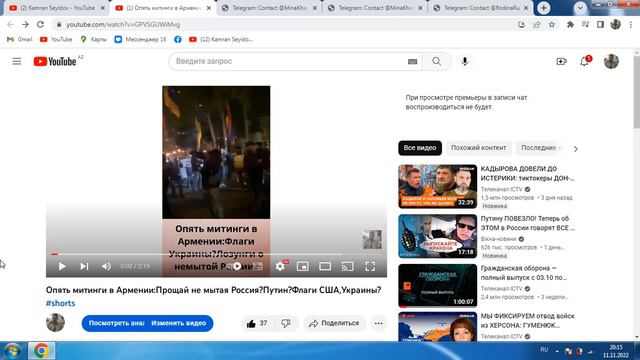
Task: Open the tab search dropdown arrow
Action: coord(580,8)
